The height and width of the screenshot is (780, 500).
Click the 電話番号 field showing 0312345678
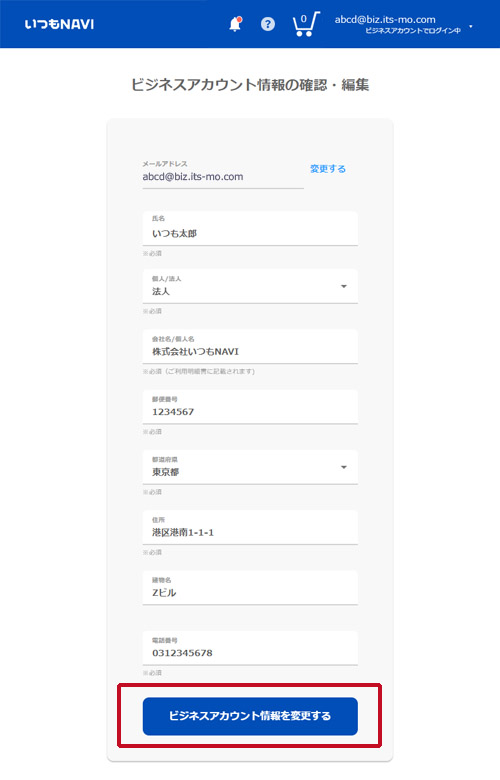click(250, 648)
